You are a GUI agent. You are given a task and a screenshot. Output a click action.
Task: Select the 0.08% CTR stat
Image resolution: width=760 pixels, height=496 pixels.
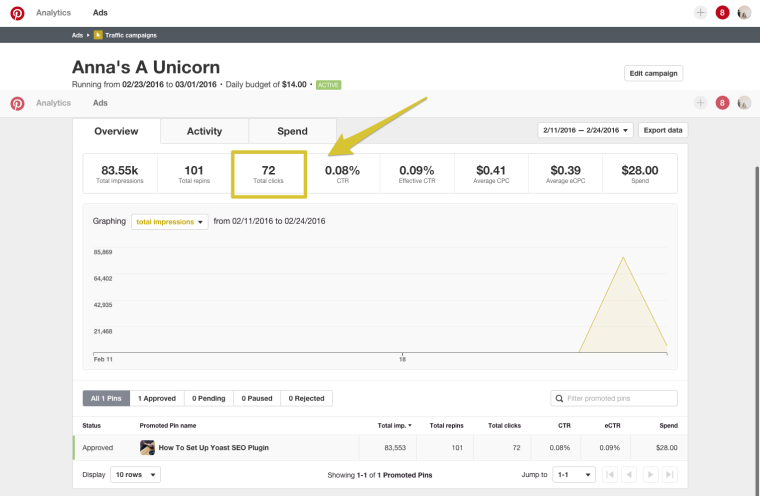[x=342, y=174]
